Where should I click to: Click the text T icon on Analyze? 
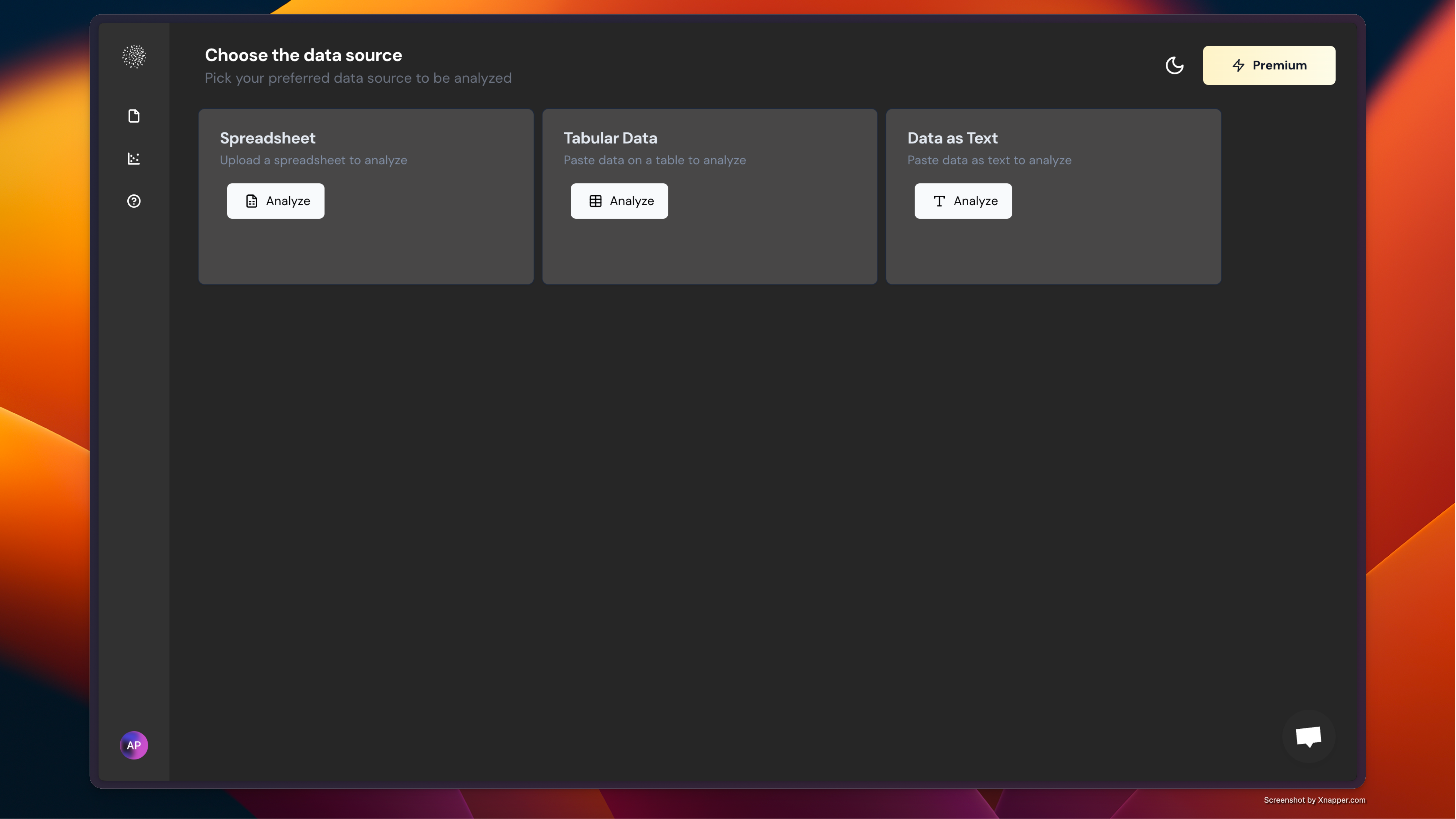coord(939,201)
